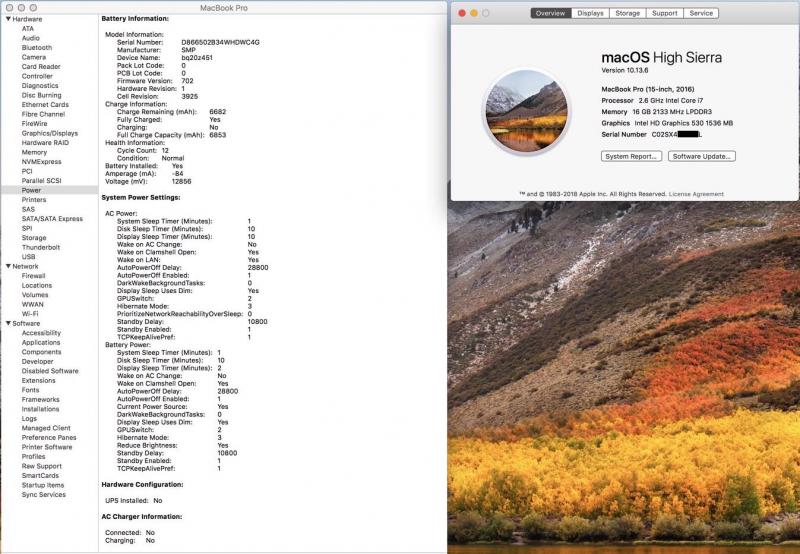Choose Applications under Software

point(41,342)
